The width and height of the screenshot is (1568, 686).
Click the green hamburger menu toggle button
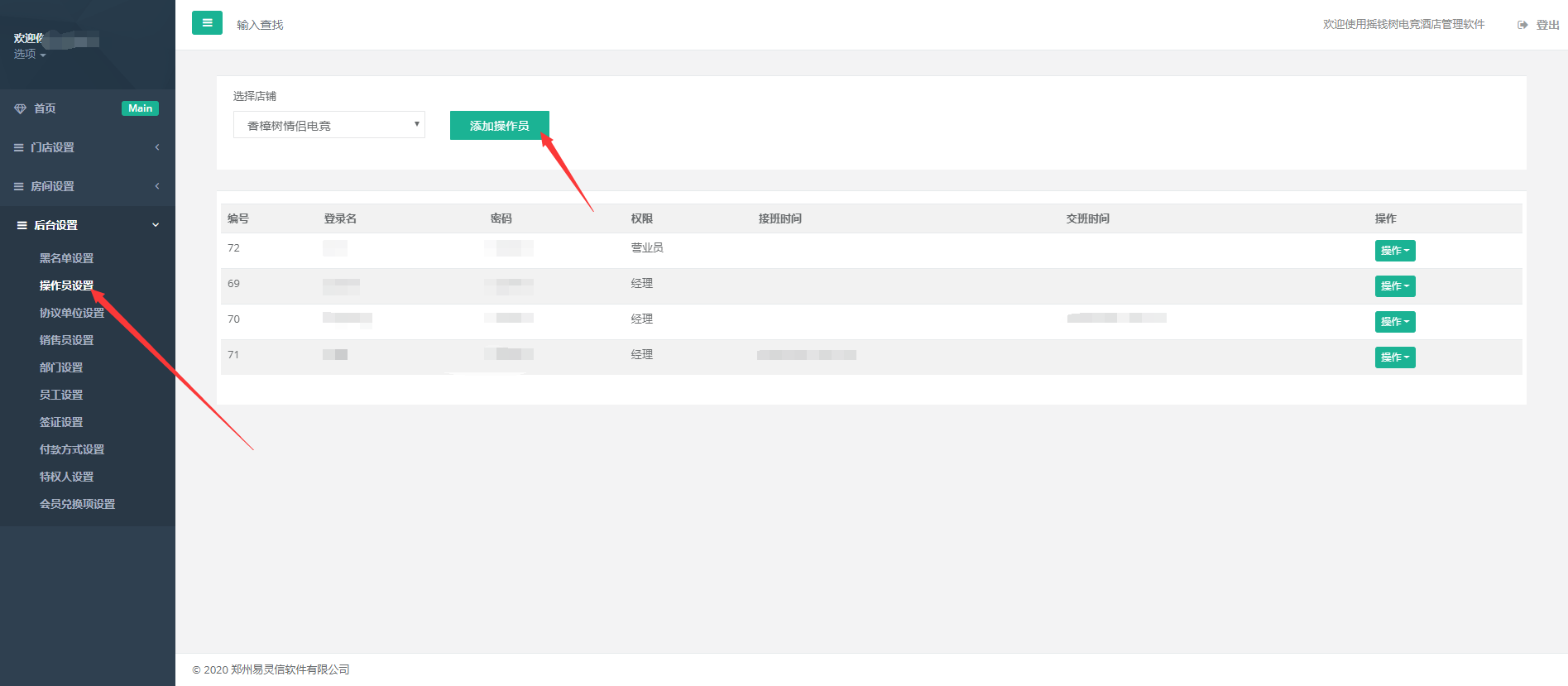point(207,23)
